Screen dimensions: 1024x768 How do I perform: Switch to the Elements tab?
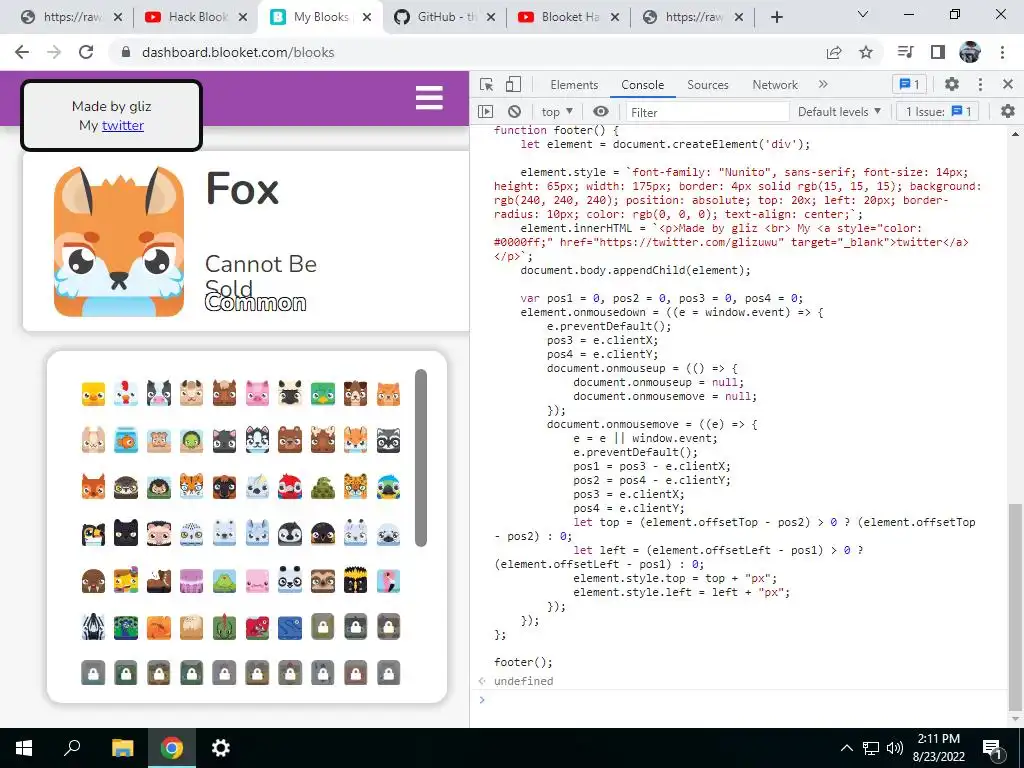point(574,85)
